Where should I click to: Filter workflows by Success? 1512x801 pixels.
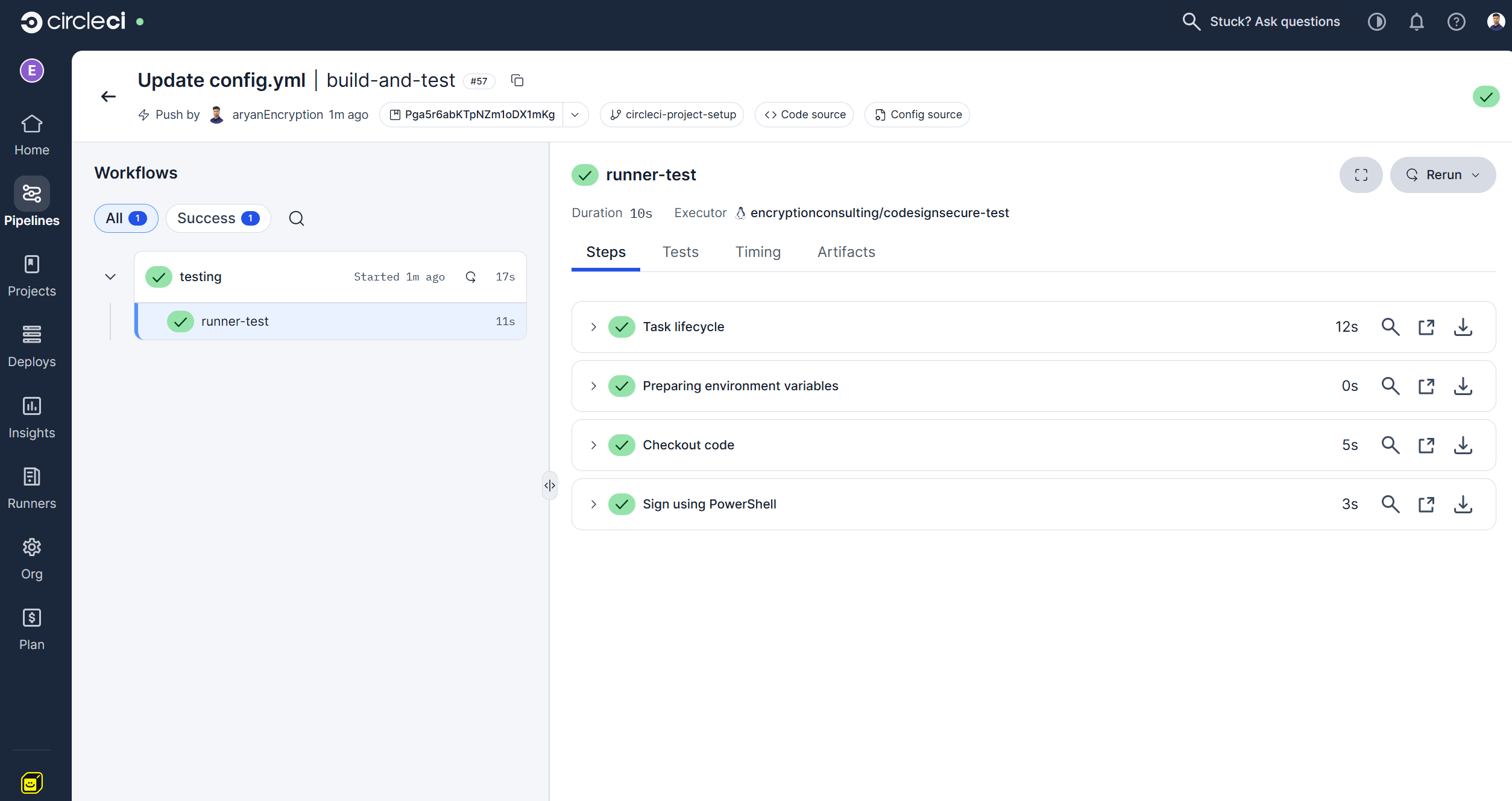point(218,218)
